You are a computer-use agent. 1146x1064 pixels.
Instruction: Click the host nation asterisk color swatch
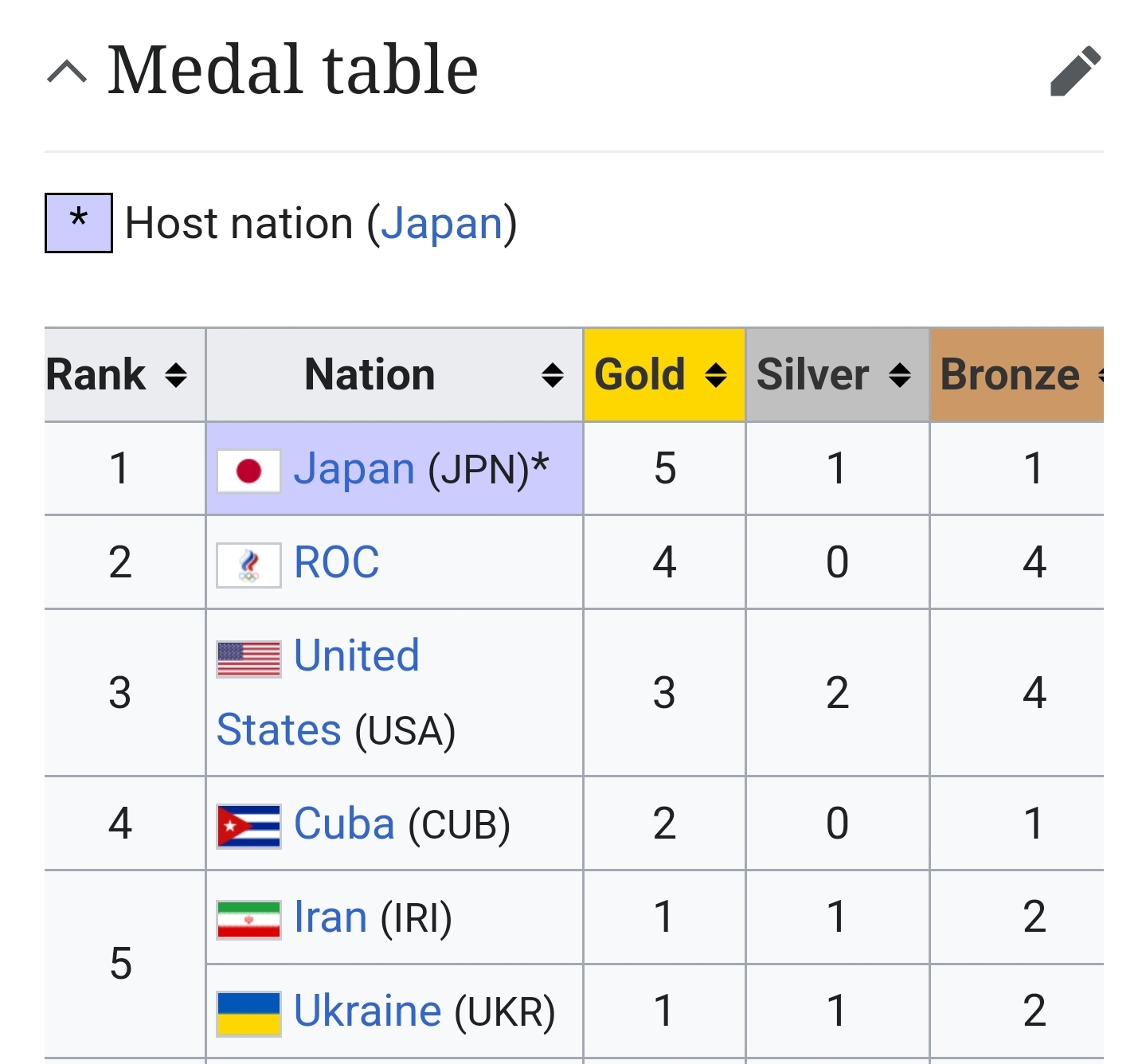pos(78,223)
